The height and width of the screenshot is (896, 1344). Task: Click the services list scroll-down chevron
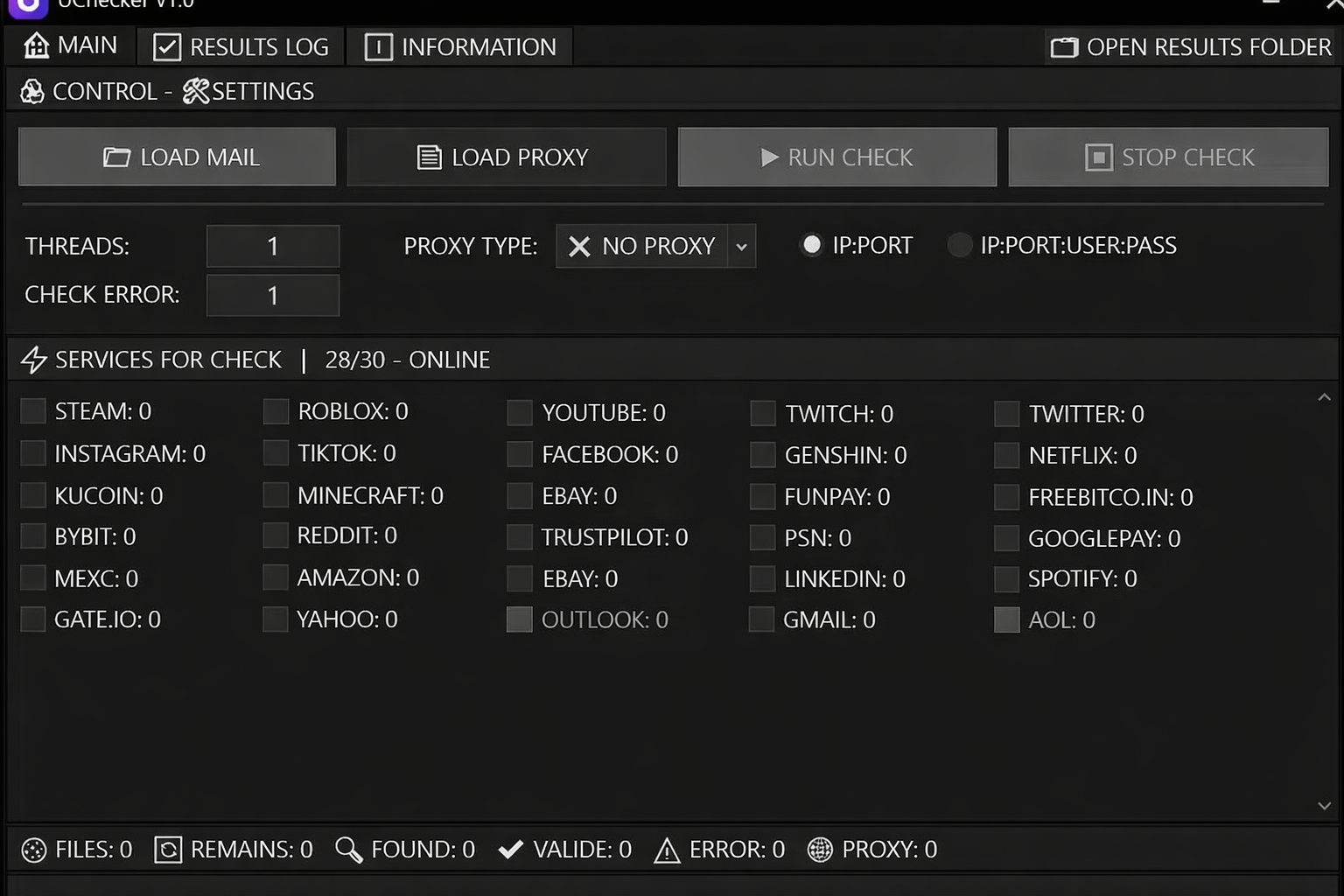[1324, 806]
